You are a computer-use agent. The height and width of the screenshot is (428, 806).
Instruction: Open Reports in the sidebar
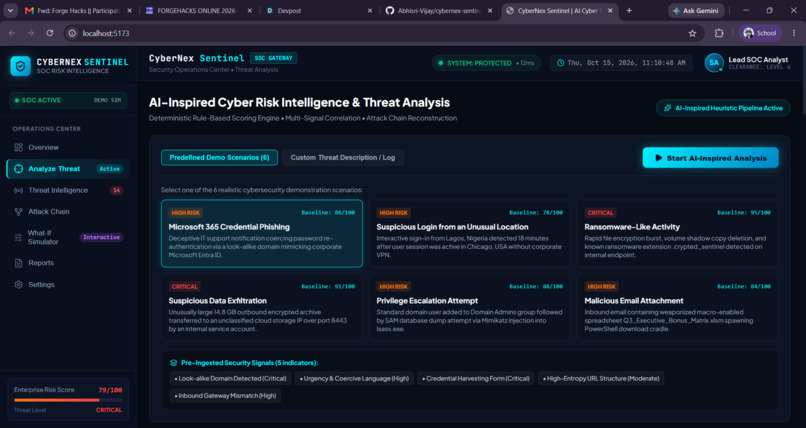(x=67, y=263)
